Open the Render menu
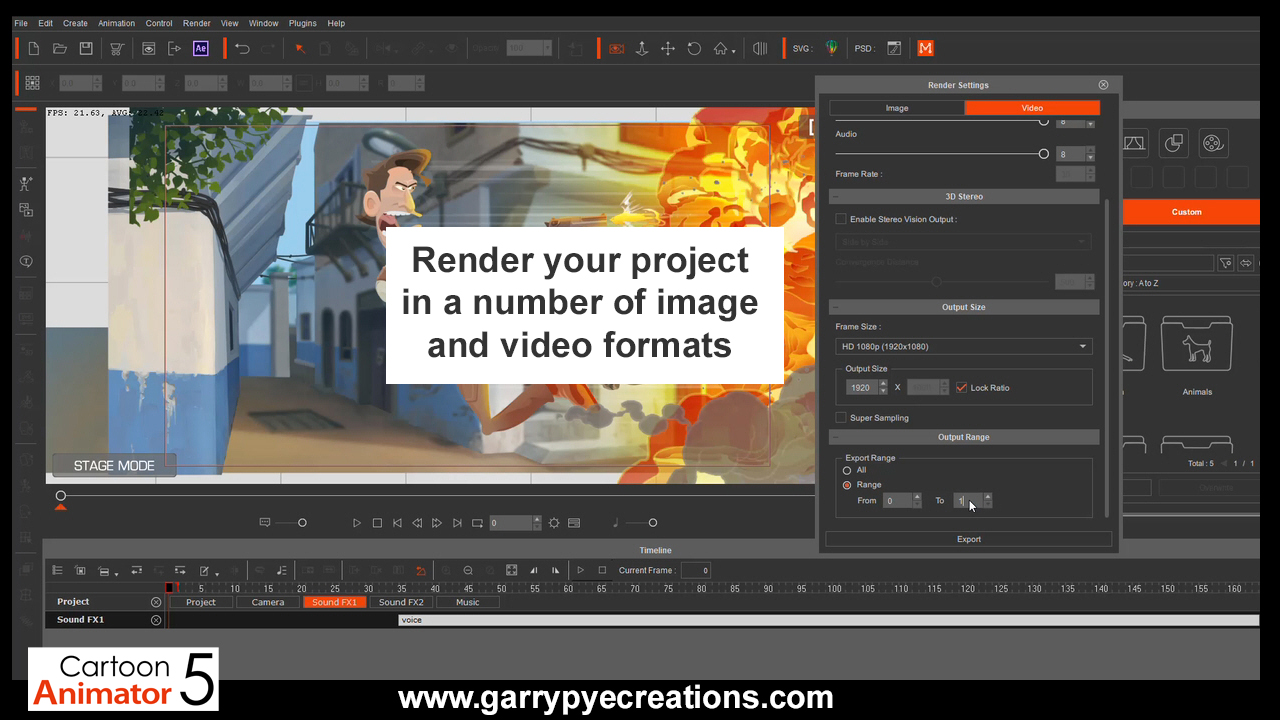The width and height of the screenshot is (1280, 720). pos(197,23)
